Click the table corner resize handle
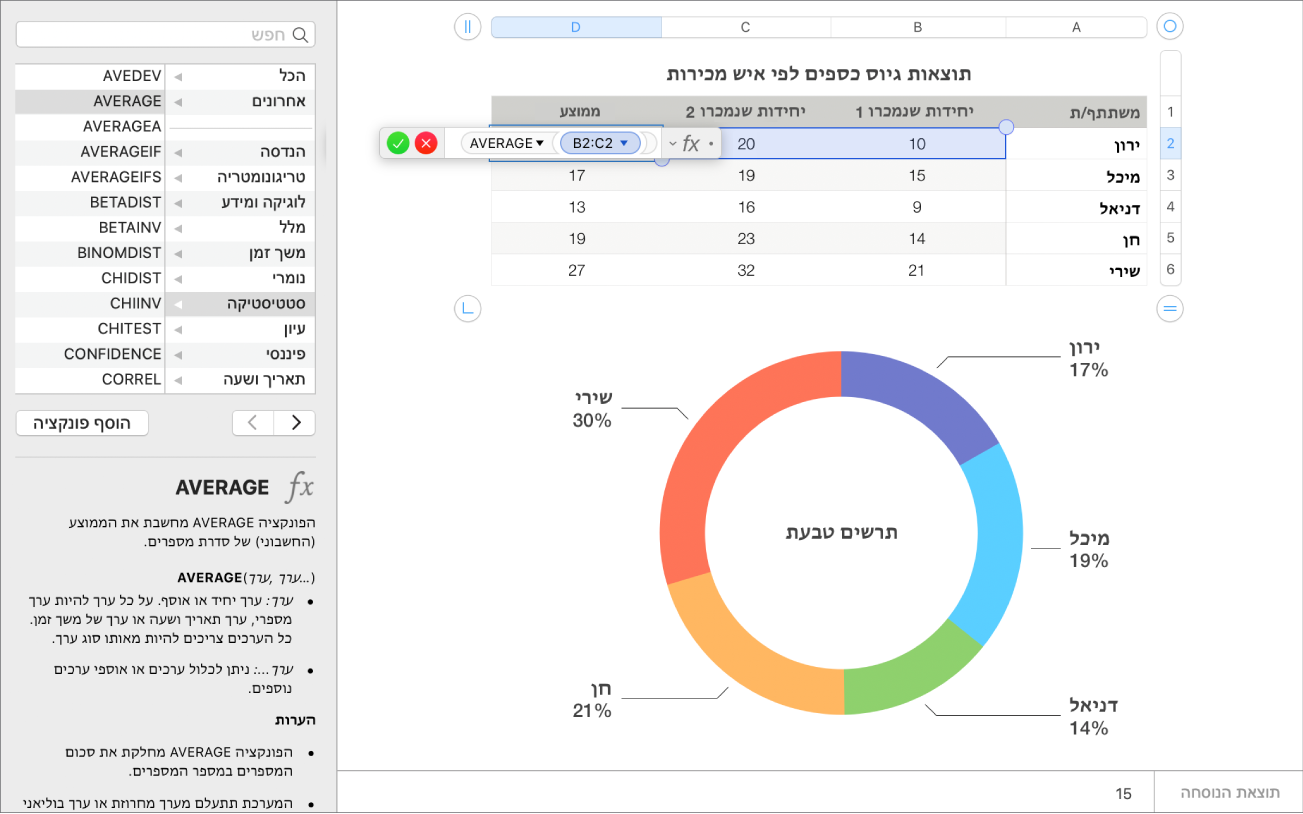The image size is (1303, 814). point(467,309)
